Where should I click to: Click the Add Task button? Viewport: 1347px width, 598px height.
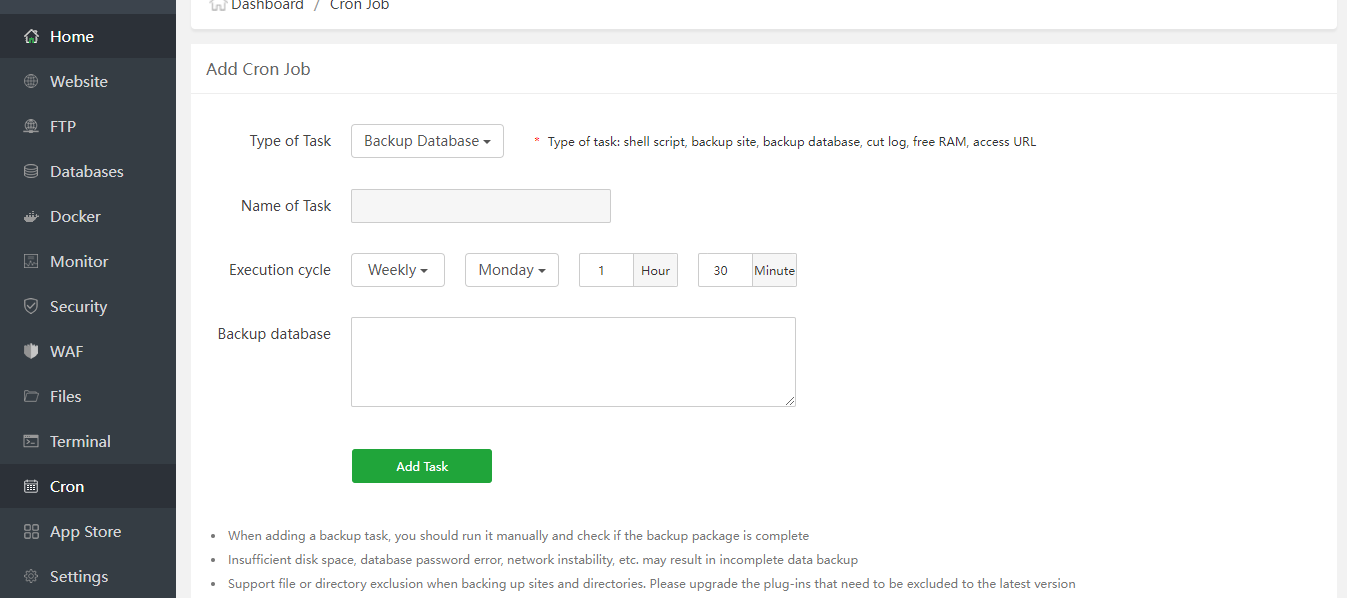[x=421, y=466]
